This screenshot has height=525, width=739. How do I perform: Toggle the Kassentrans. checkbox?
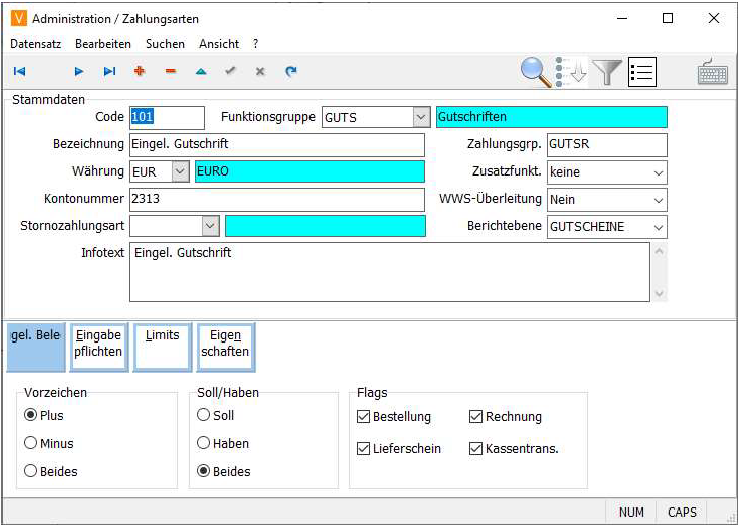476,449
